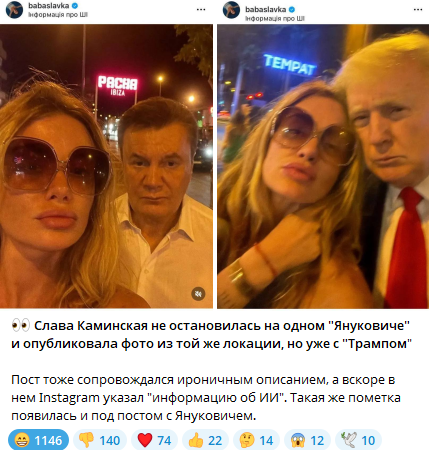Add the screaming face reaction with 12
429x450 pixels.
point(307,440)
